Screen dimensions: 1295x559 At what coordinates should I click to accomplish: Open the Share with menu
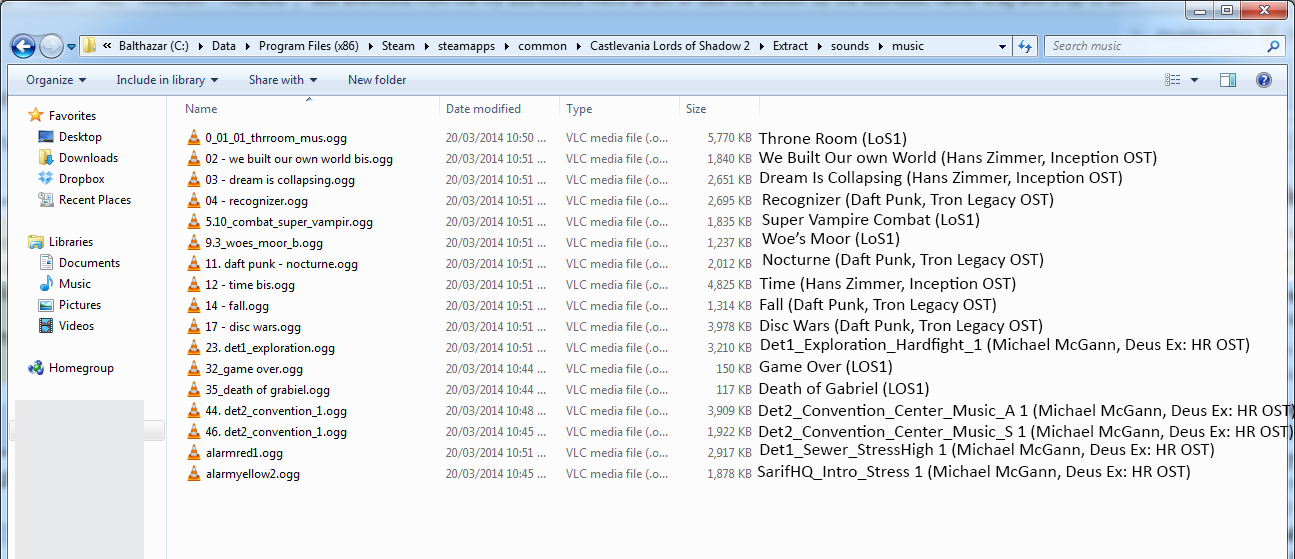283,80
